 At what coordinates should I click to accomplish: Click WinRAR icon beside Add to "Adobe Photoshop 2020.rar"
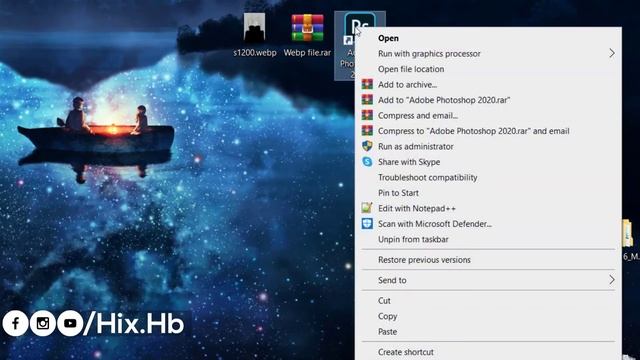pos(367,100)
